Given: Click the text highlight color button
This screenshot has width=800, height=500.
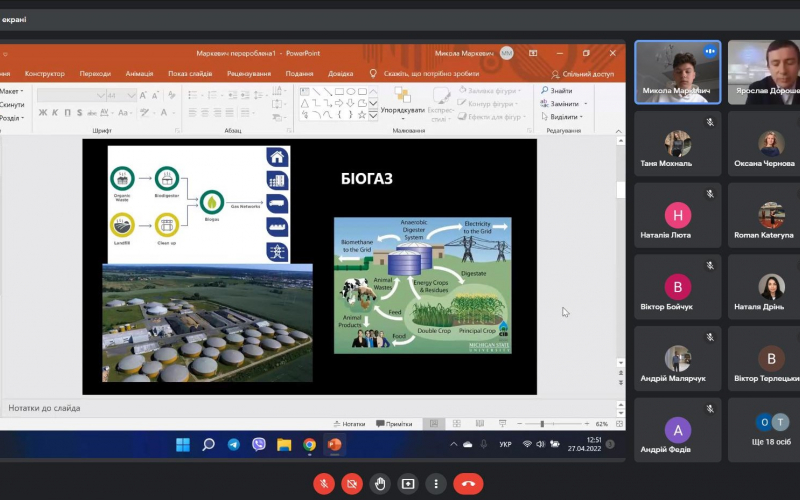Looking at the screenshot, I should click(146, 112).
